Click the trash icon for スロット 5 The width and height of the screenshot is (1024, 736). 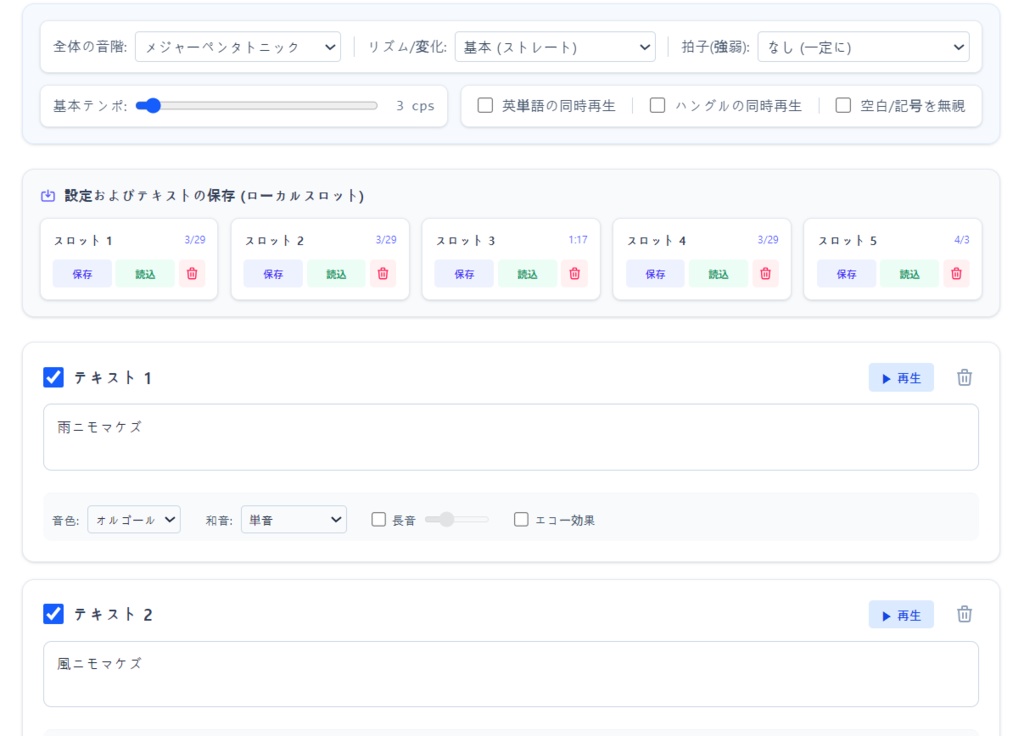click(956, 273)
